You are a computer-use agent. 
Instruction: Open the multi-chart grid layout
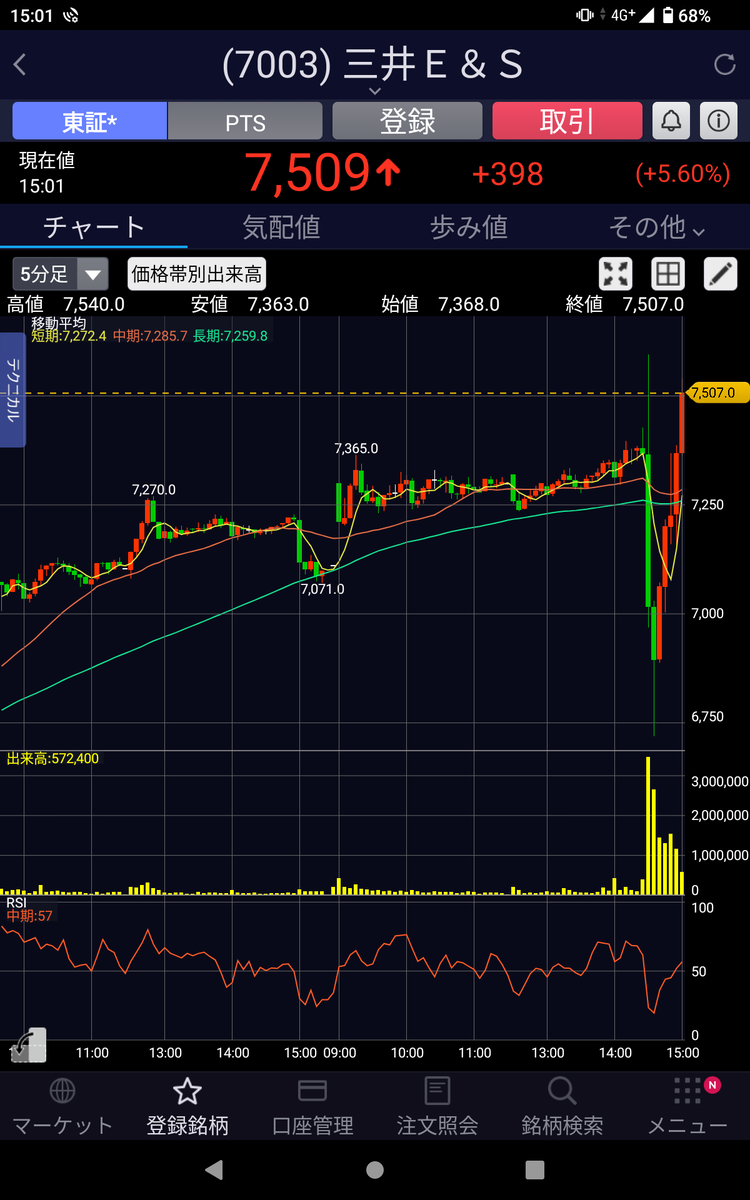pos(667,274)
